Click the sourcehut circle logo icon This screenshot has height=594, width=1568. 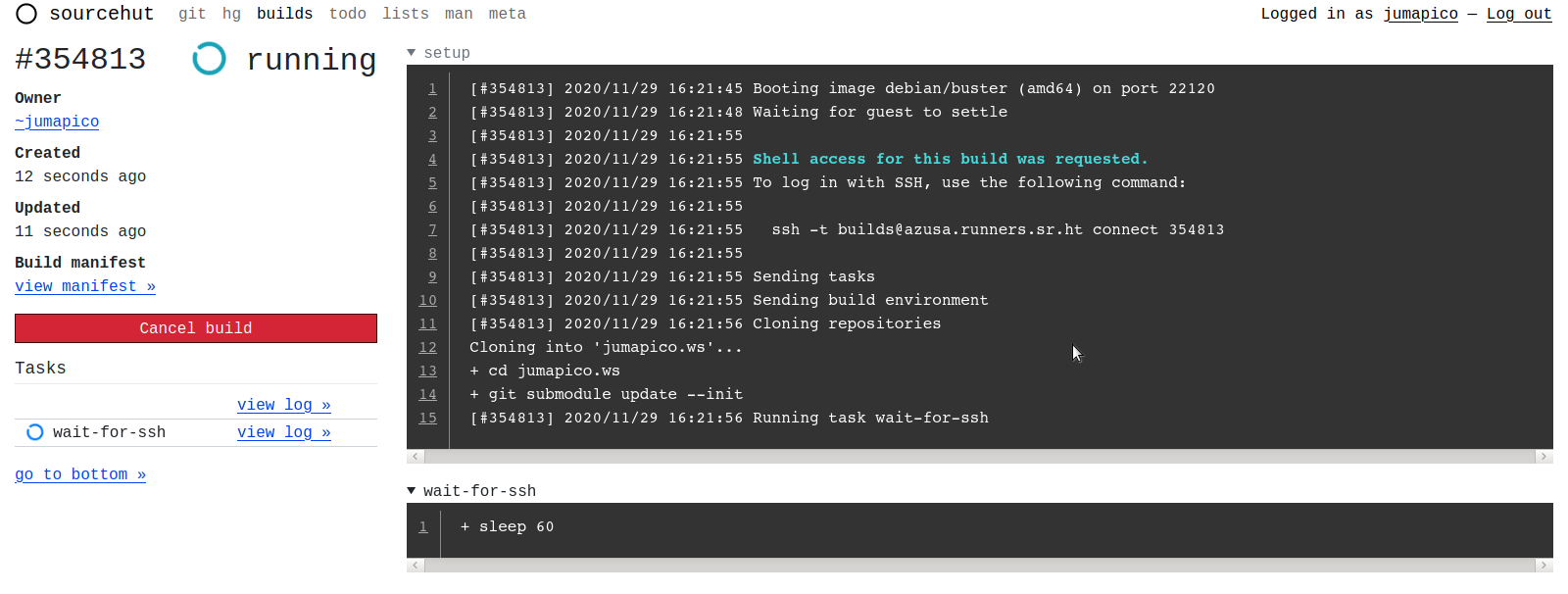pyautogui.click(x=26, y=14)
